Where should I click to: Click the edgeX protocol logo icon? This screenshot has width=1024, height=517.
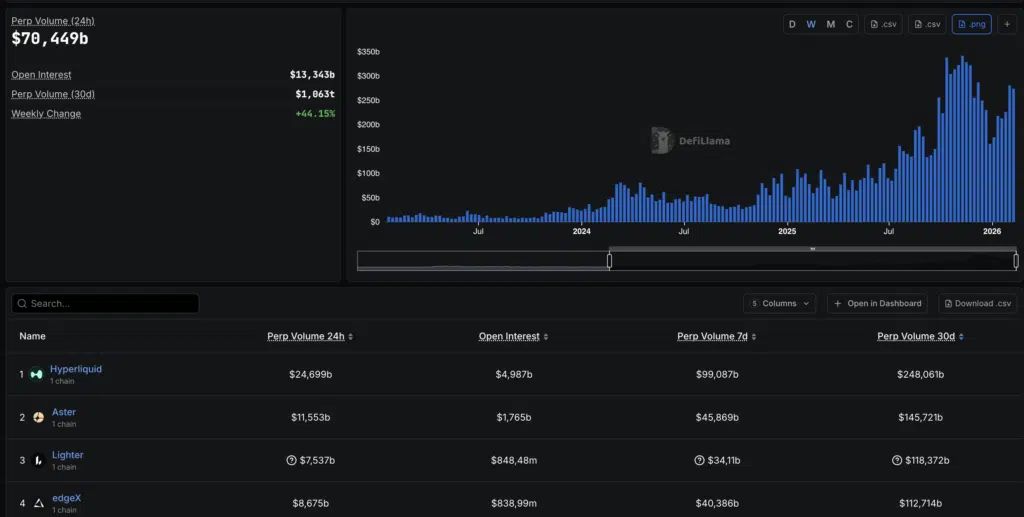click(x=38, y=503)
